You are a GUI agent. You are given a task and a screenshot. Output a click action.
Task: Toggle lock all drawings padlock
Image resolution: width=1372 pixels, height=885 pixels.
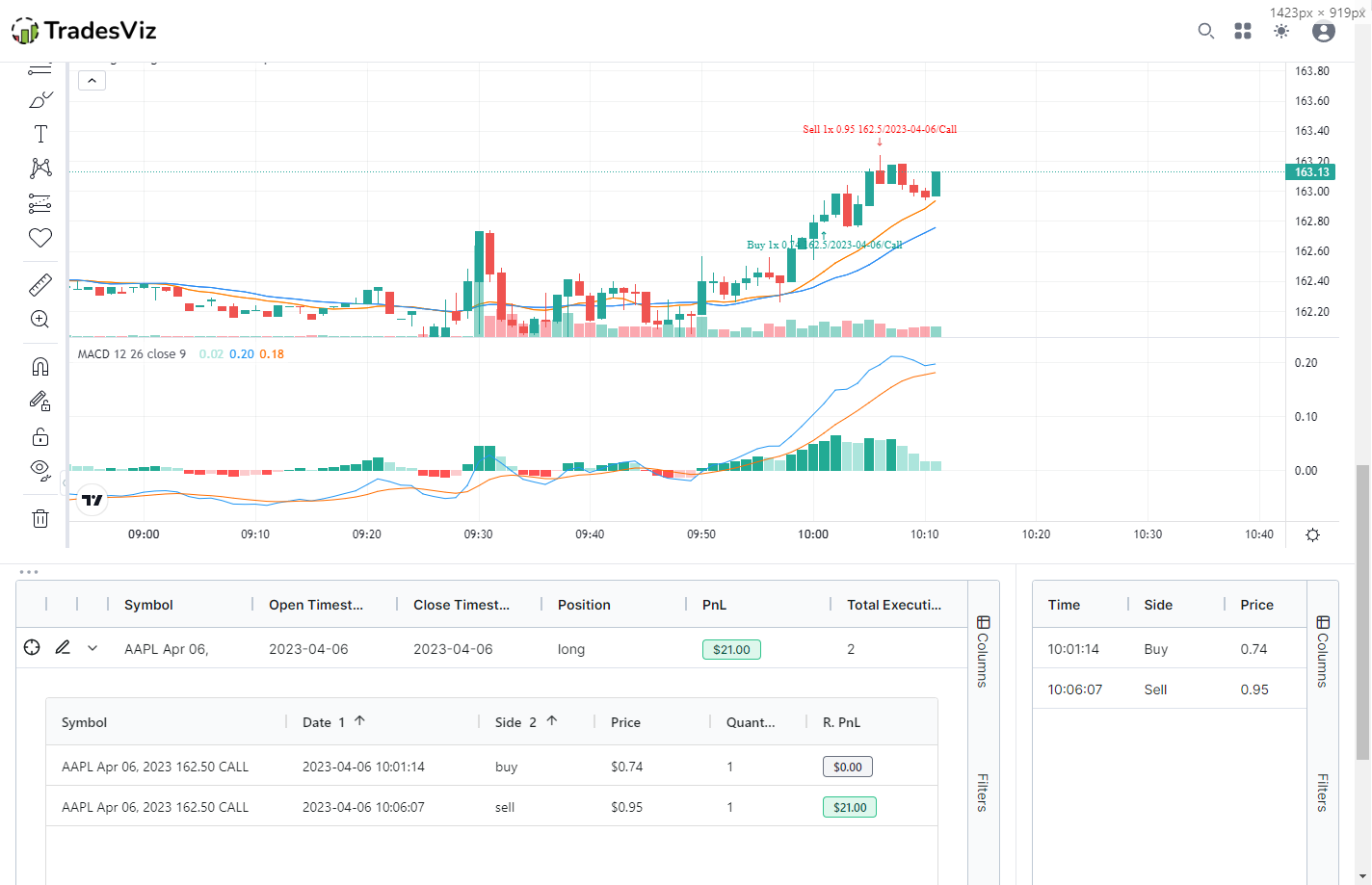tap(40, 437)
